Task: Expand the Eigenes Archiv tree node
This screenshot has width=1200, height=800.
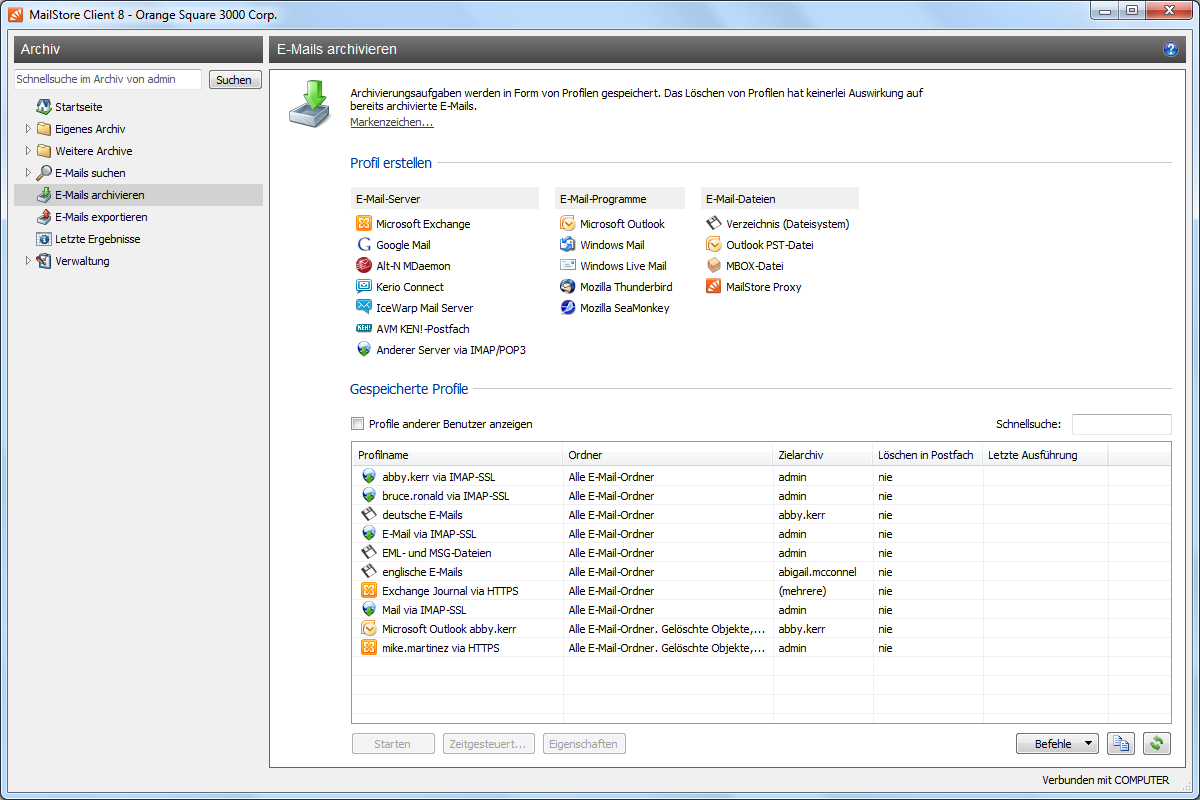Action: [x=28, y=129]
